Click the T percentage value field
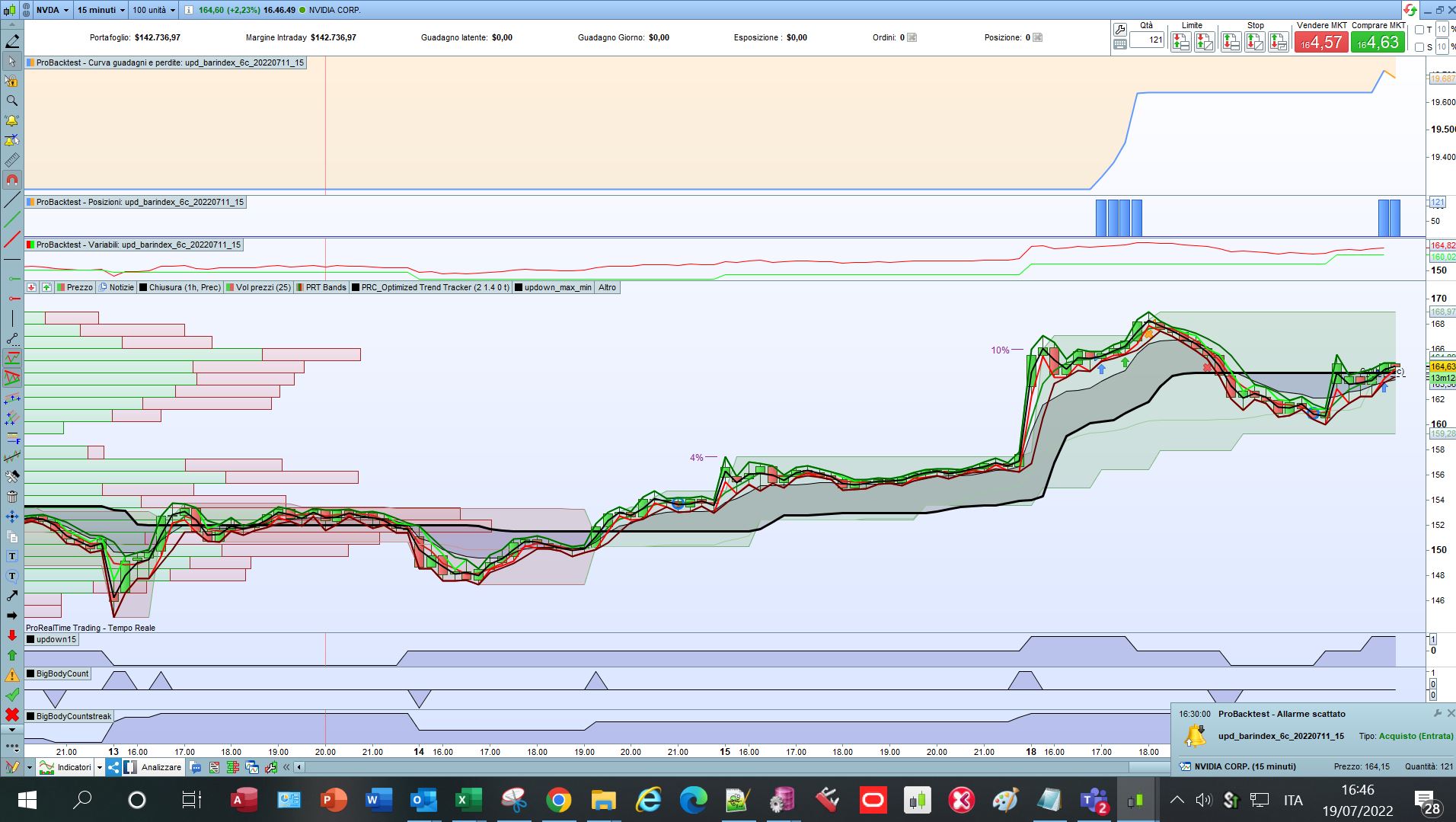This screenshot has width=1456, height=822. (1442, 30)
